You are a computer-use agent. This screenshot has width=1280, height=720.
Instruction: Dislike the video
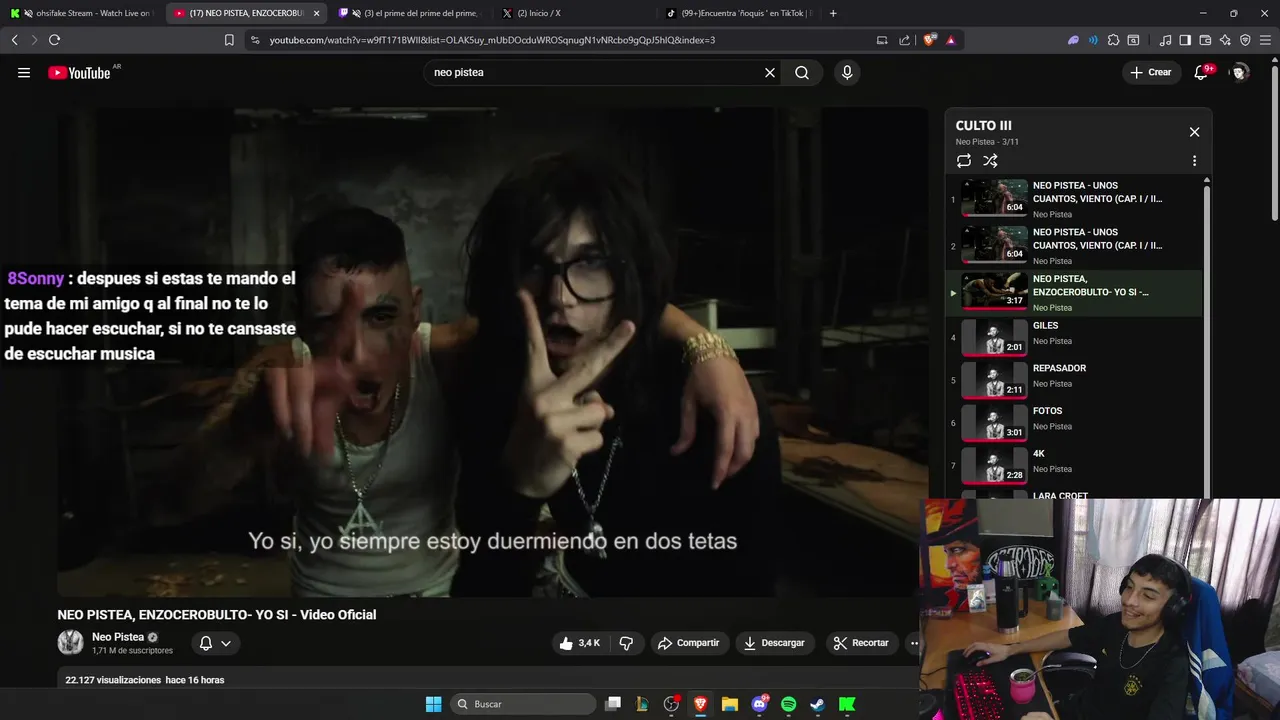tap(626, 643)
